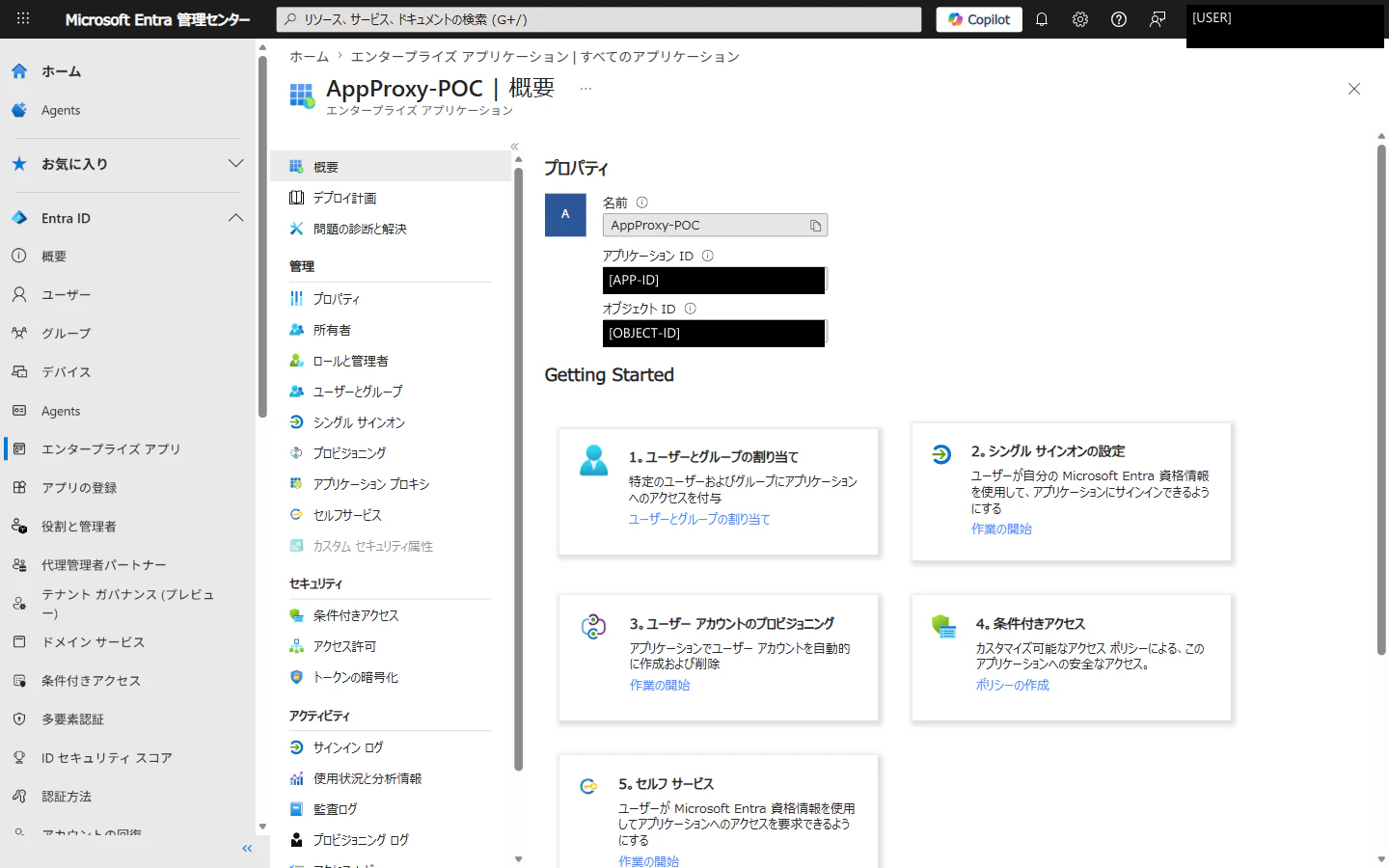This screenshot has width=1389, height=868.
Task: Collapse the left navigation with double chevron
Action: click(x=247, y=849)
